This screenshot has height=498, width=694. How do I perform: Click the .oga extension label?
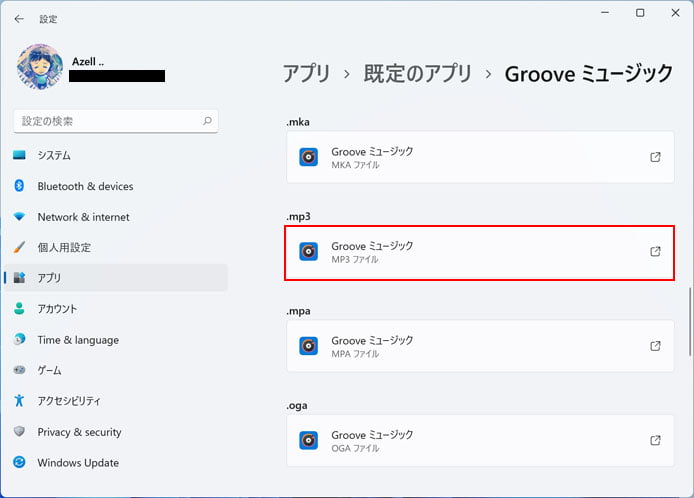(297, 405)
